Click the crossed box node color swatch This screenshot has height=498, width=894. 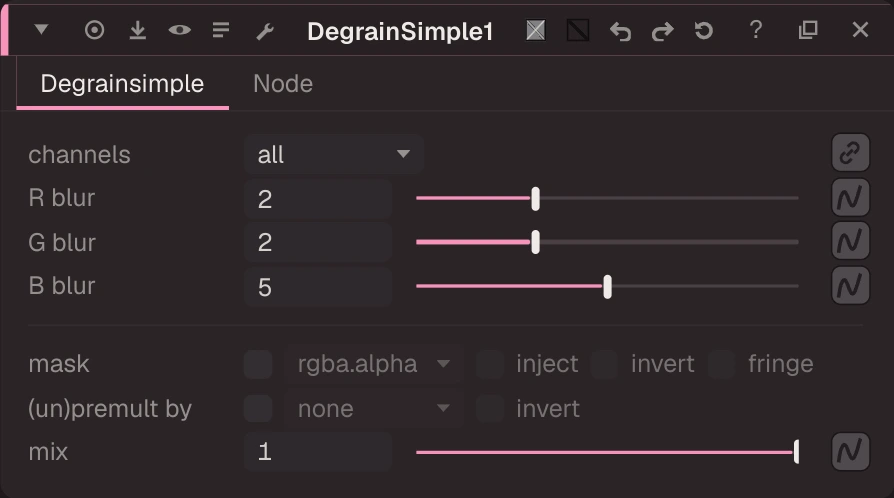(x=535, y=30)
